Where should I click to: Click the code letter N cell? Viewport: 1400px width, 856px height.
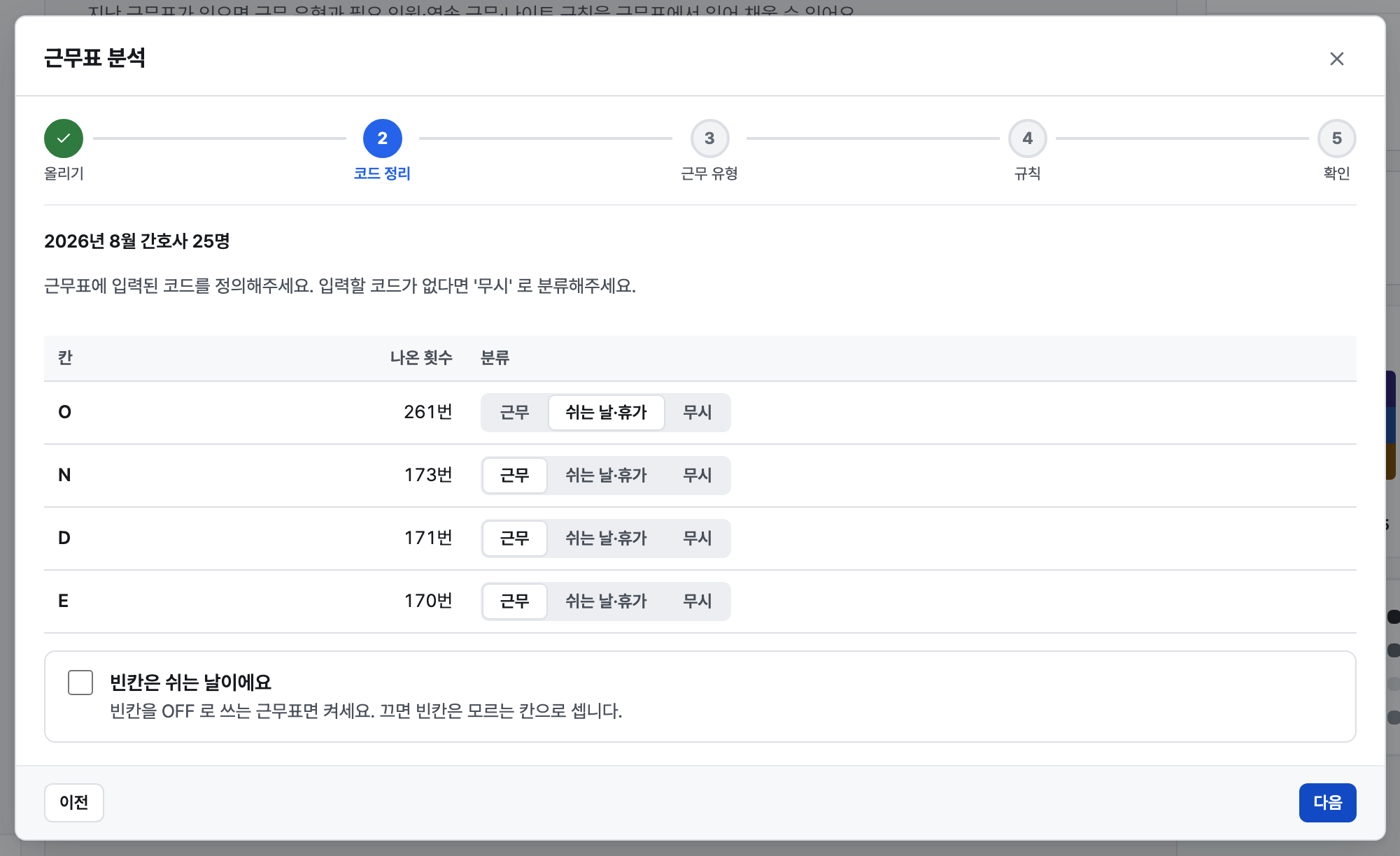coord(64,475)
